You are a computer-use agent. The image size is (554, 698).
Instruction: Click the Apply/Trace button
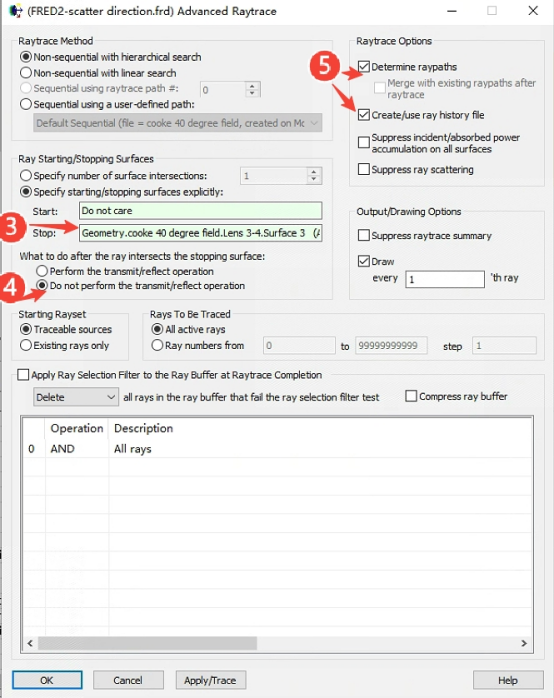(210, 680)
